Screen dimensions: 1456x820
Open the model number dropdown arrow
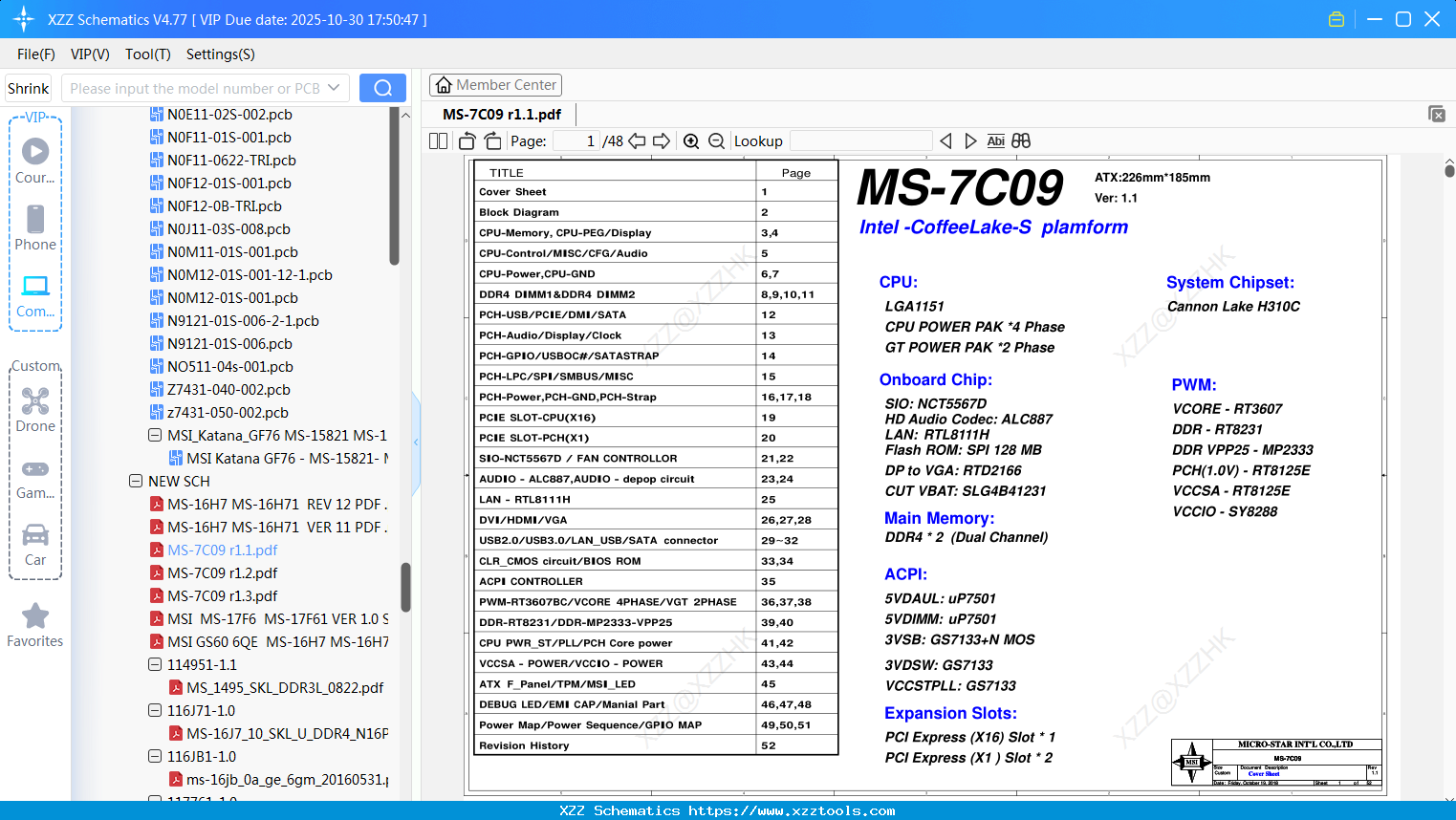(334, 88)
